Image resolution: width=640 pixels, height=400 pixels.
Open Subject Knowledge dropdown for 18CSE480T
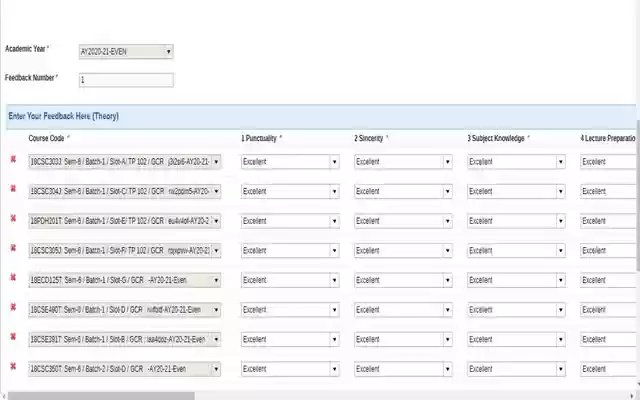(x=516, y=310)
